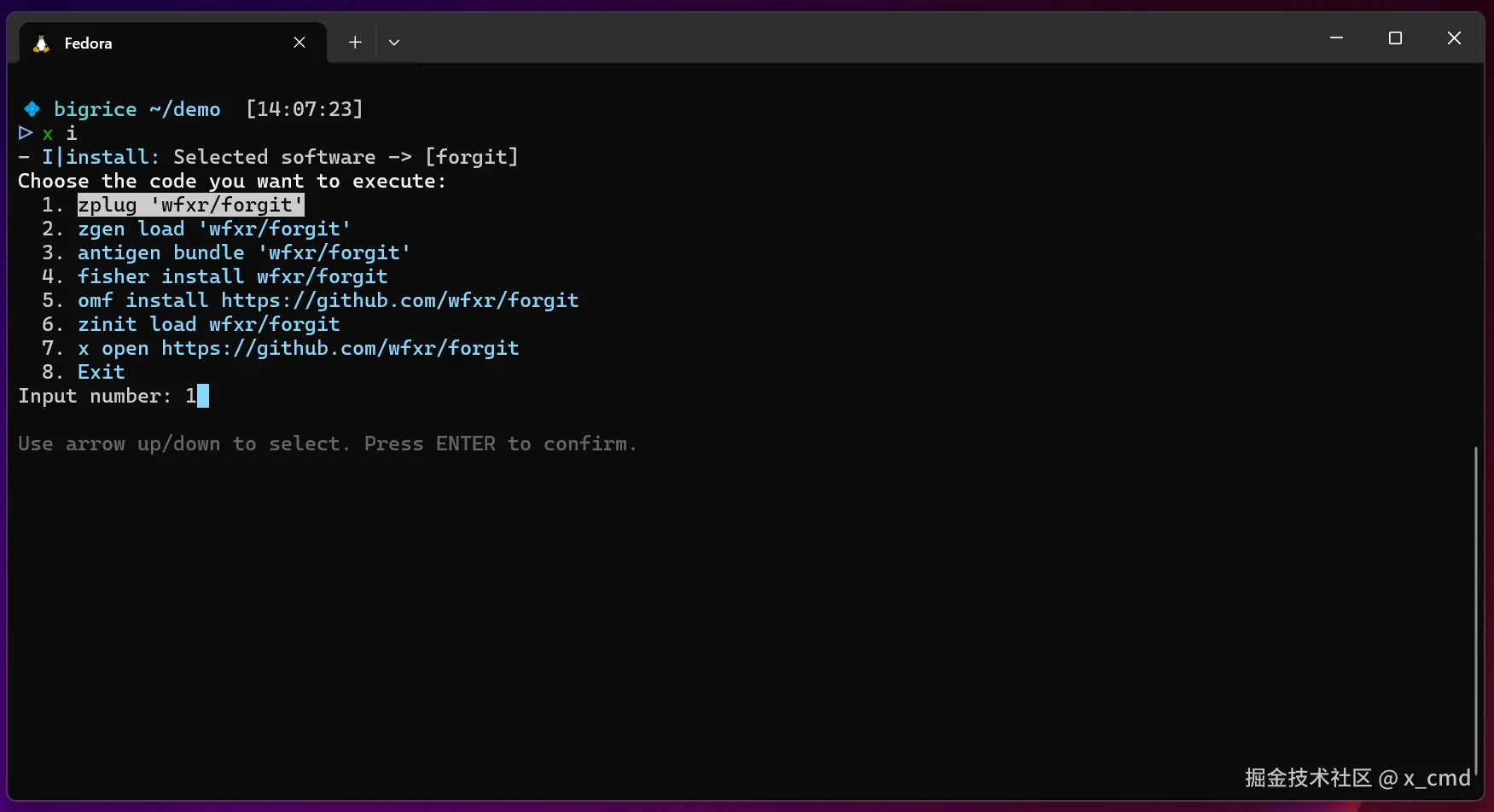Viewport: 1494px width, 812px height.
Task: Open the github.com/wfxr/forgit link in option 7
Action: (x=340, y=348)
